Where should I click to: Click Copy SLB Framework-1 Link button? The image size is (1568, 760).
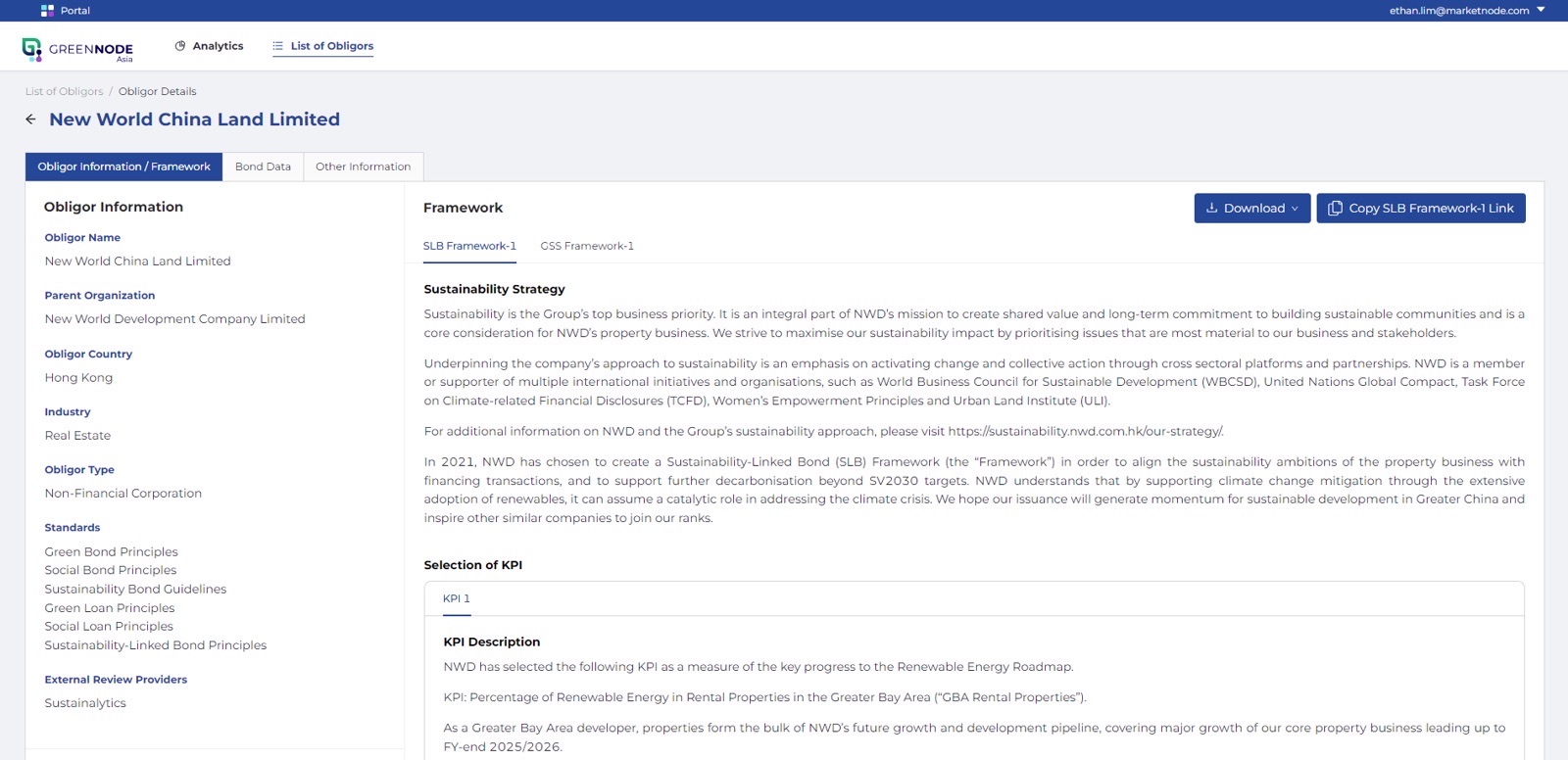[x=1421, y=208]
